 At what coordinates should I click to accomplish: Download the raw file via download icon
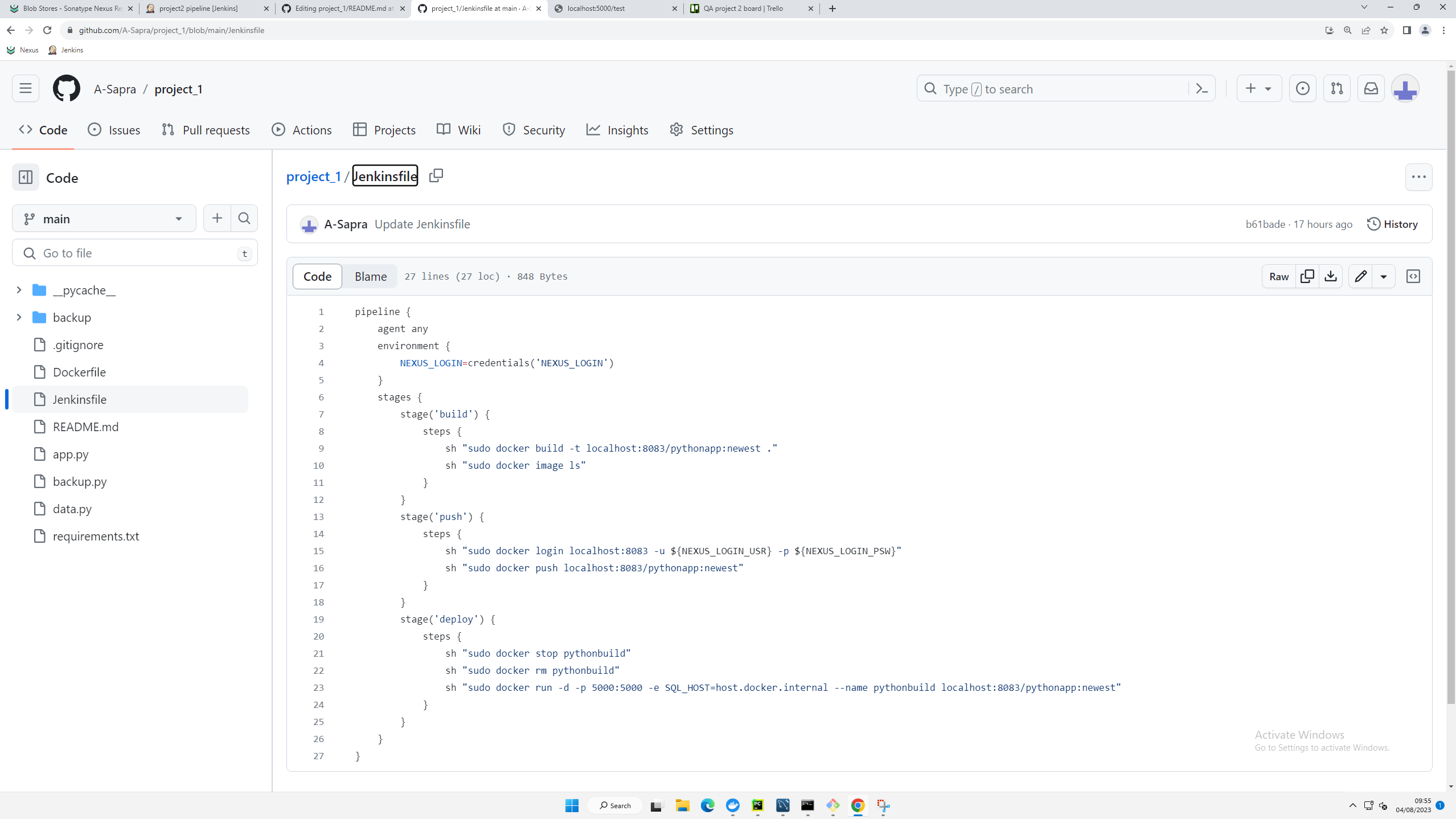coord(1331,276)
